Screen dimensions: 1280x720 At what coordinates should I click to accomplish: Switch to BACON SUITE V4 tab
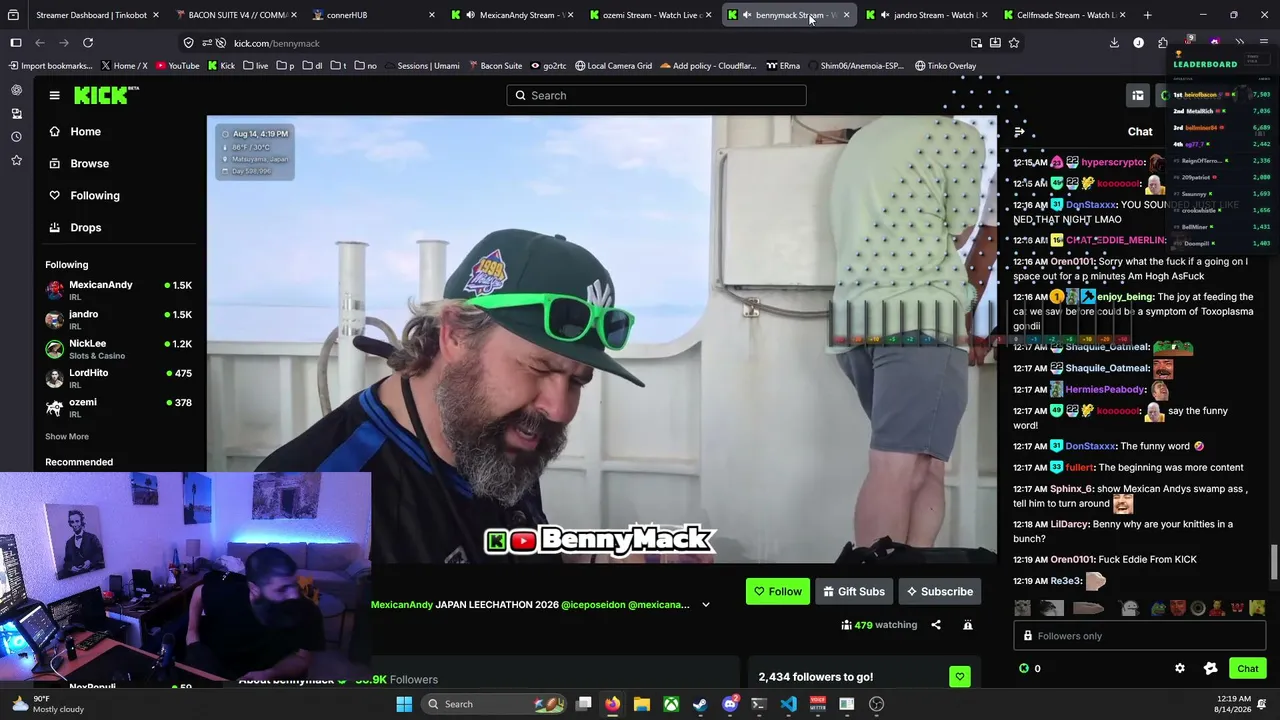coord(235,15)
